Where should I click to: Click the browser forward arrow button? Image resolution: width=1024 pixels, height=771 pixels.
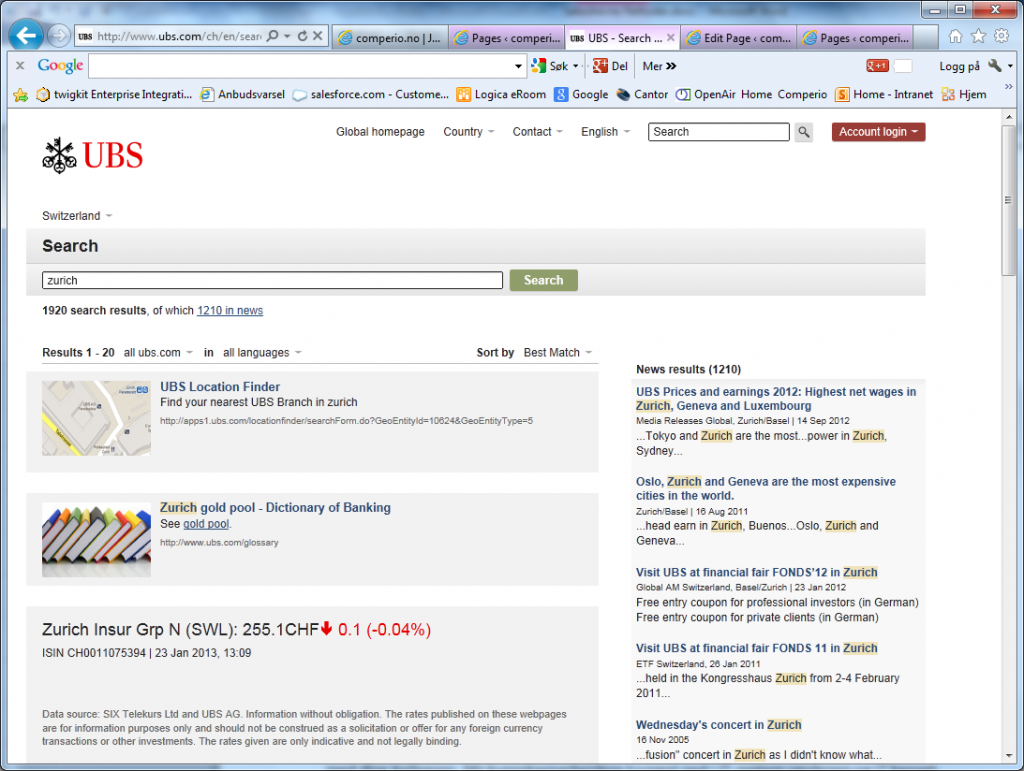point(59,35)
